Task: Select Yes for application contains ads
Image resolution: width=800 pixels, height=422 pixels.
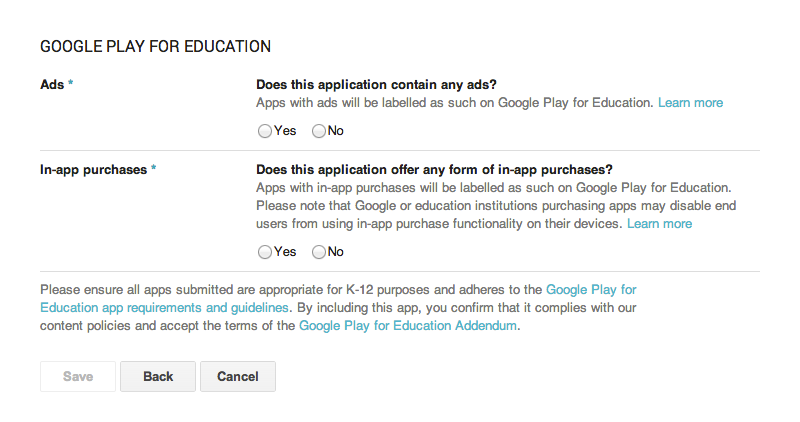Action: click(x=265, y=131)
